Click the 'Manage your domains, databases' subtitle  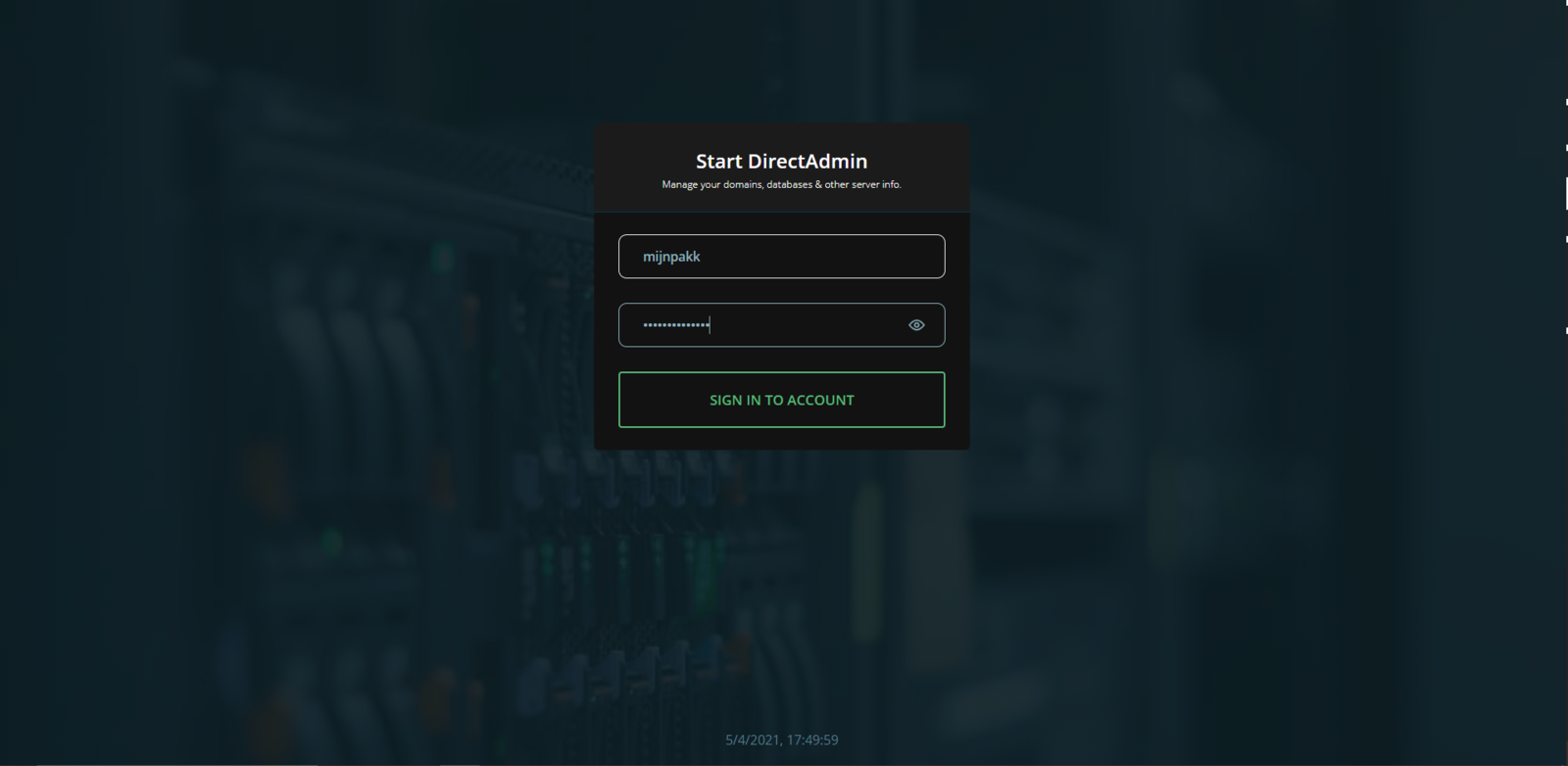[x=781, y=184]
